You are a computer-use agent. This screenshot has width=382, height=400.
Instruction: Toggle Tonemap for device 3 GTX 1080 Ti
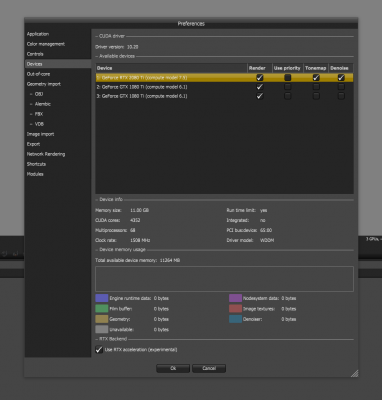(x=316, y=96)
